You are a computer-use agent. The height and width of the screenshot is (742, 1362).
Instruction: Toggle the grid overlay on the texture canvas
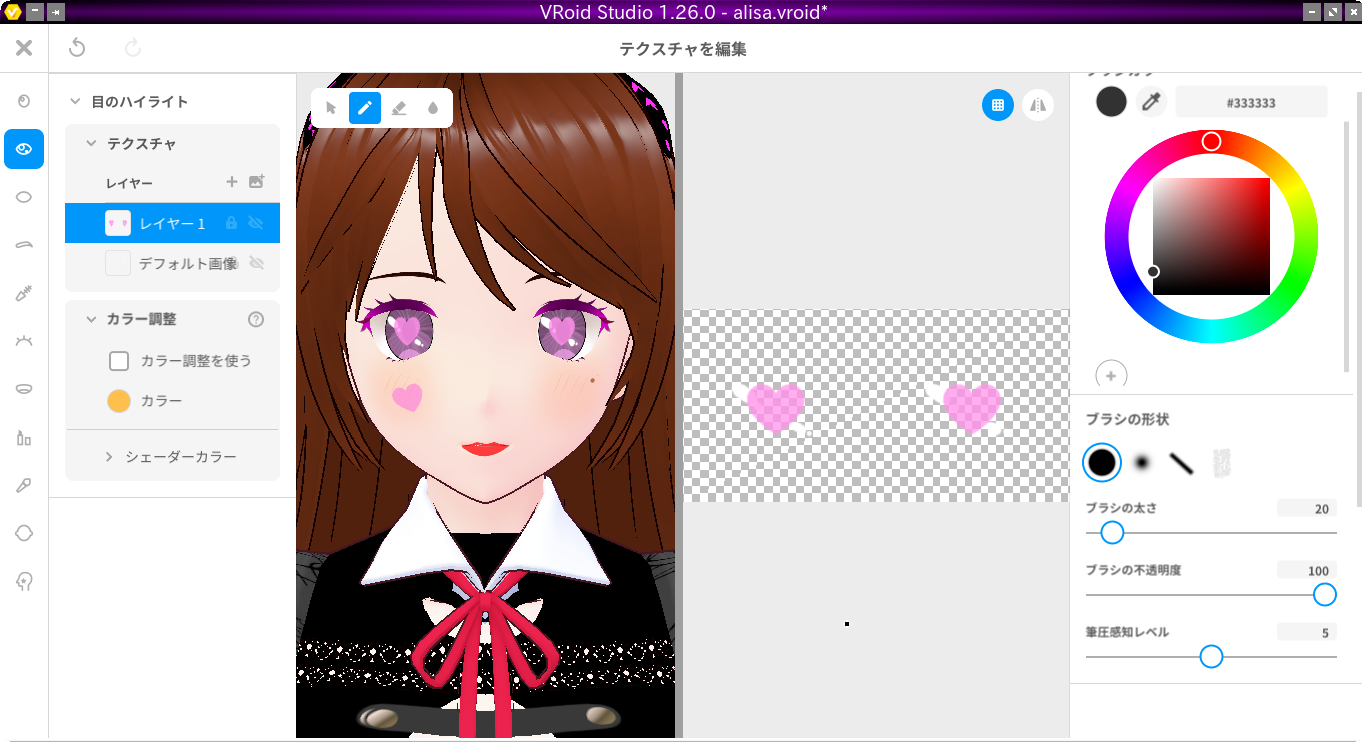997,104
